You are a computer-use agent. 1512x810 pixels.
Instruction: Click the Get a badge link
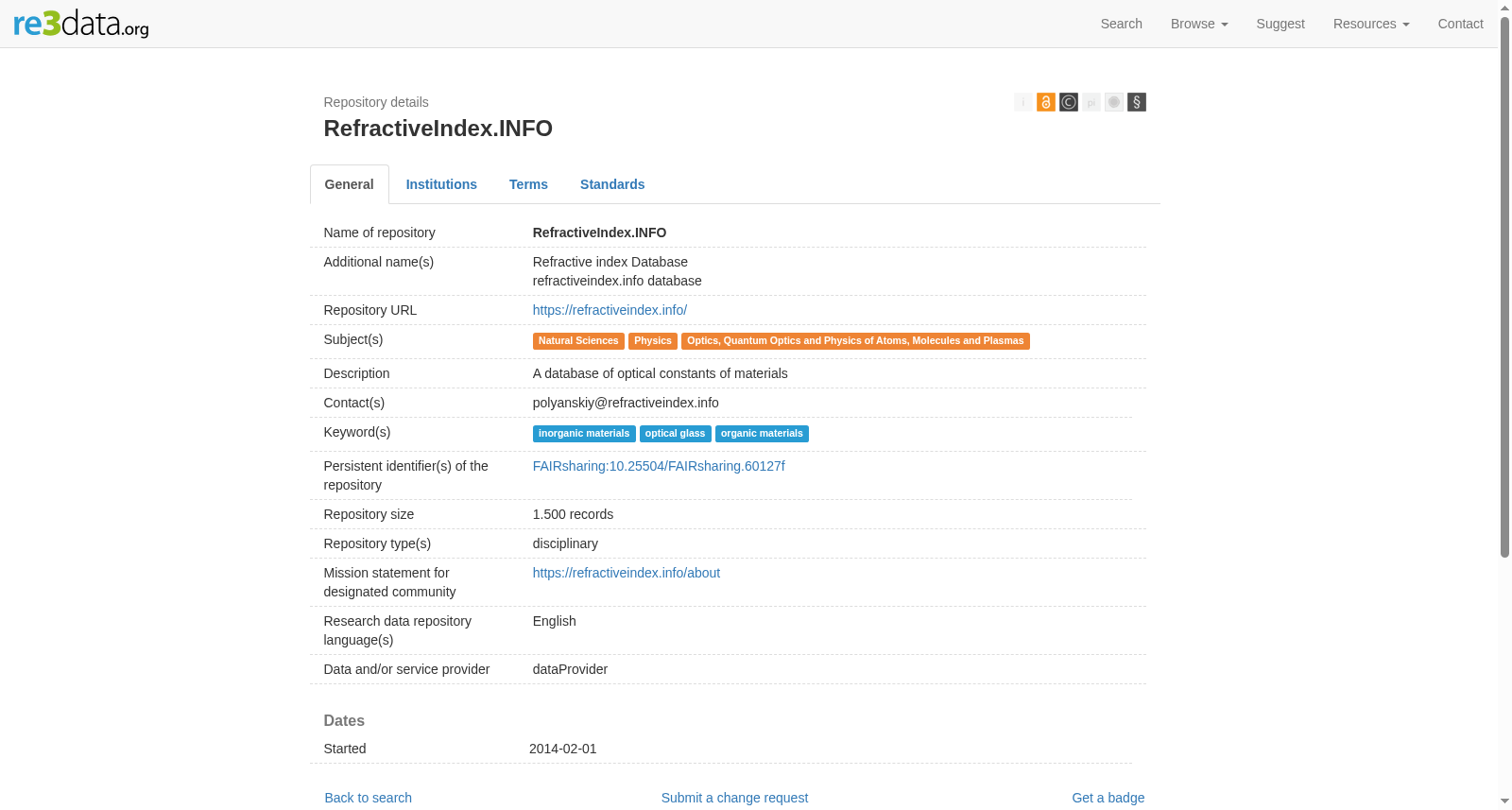(1108, 798)
